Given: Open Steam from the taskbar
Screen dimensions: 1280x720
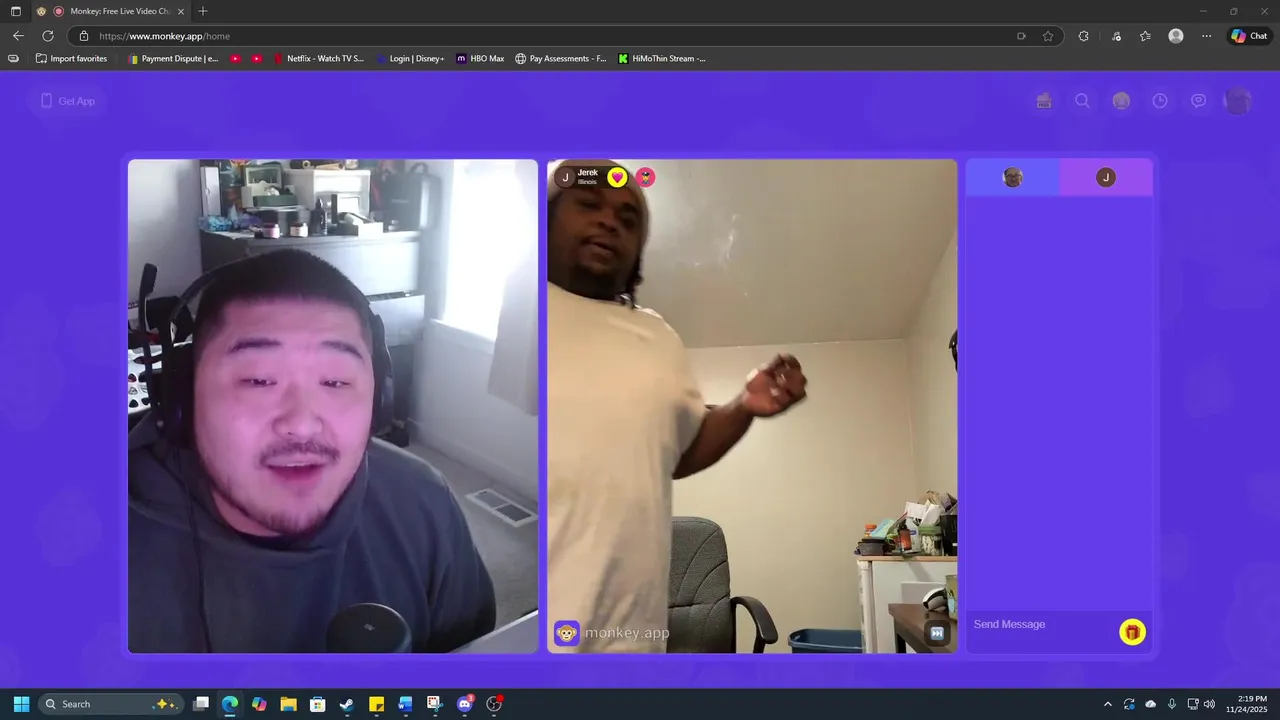Looking at the screenshot, I should point(347,704).
